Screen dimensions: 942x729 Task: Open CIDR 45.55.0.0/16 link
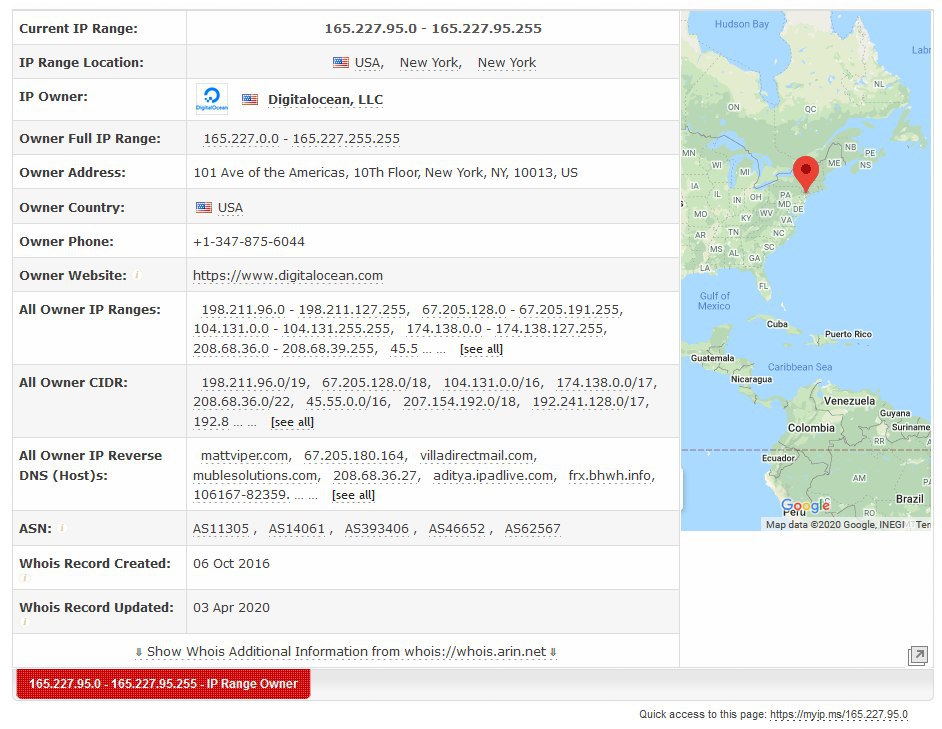coord(348,402)
